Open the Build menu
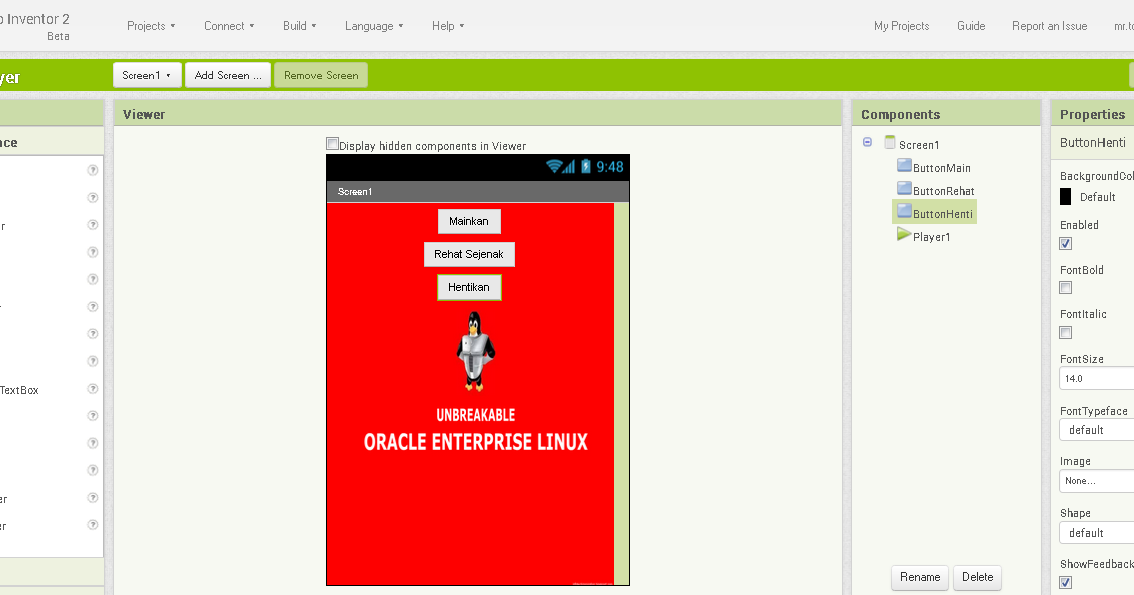Viewport: 1134px width, 595px height. tap(299, 26)
